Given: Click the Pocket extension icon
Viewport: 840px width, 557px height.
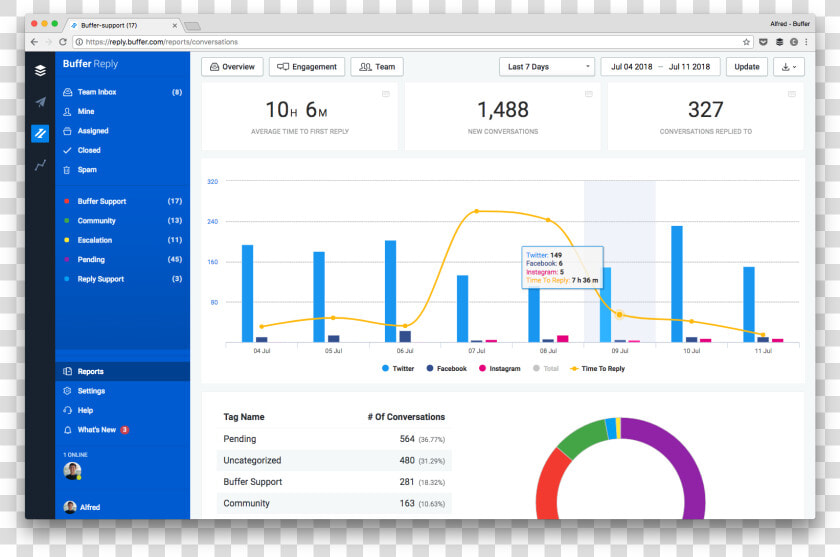Looking at the screenshot, I should (x=763, y=42).
